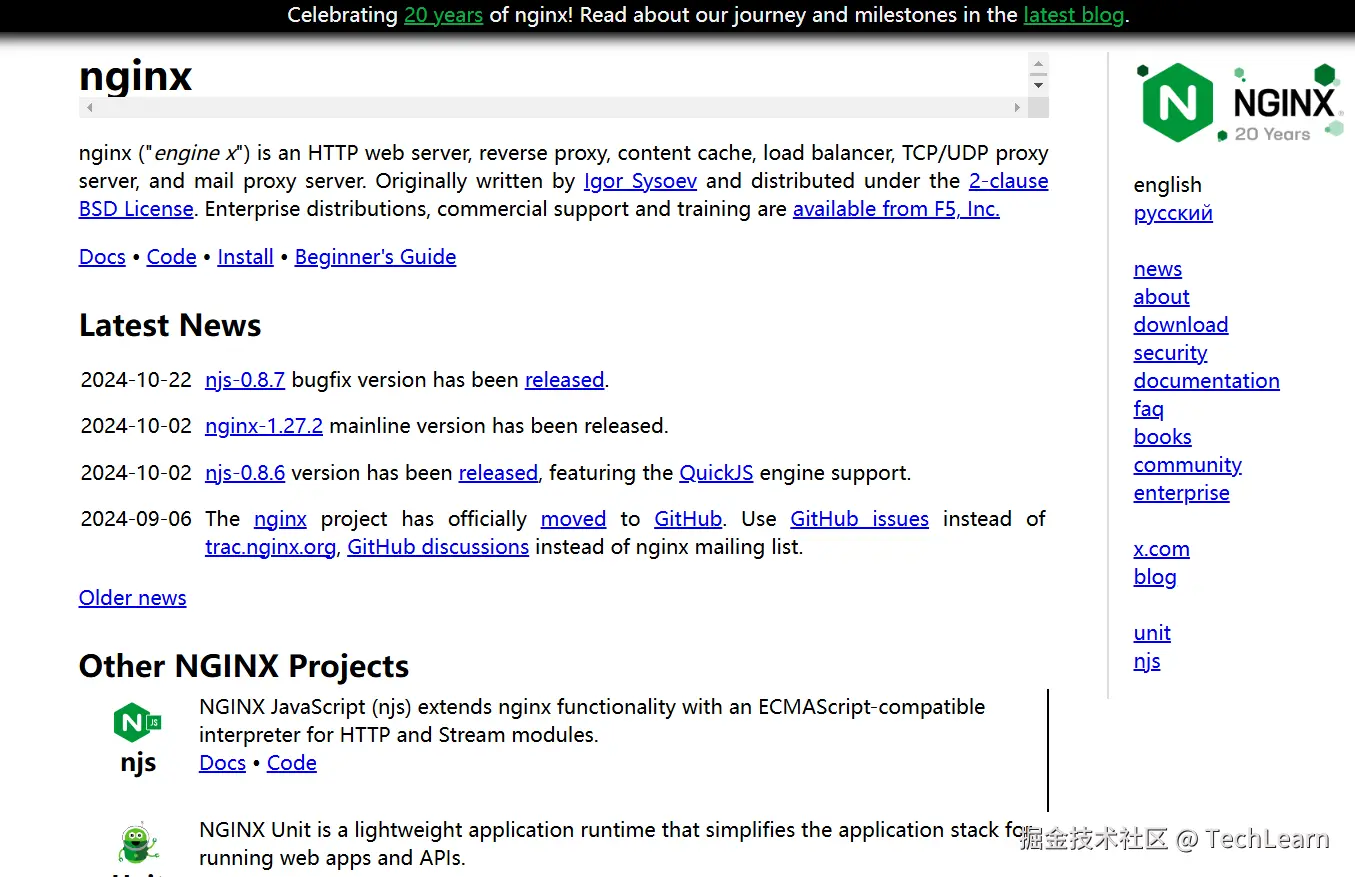This screenshot has width=1355, height=877.
Task: Click the heading scrollbar down arrow
Action: point(1038,85)
